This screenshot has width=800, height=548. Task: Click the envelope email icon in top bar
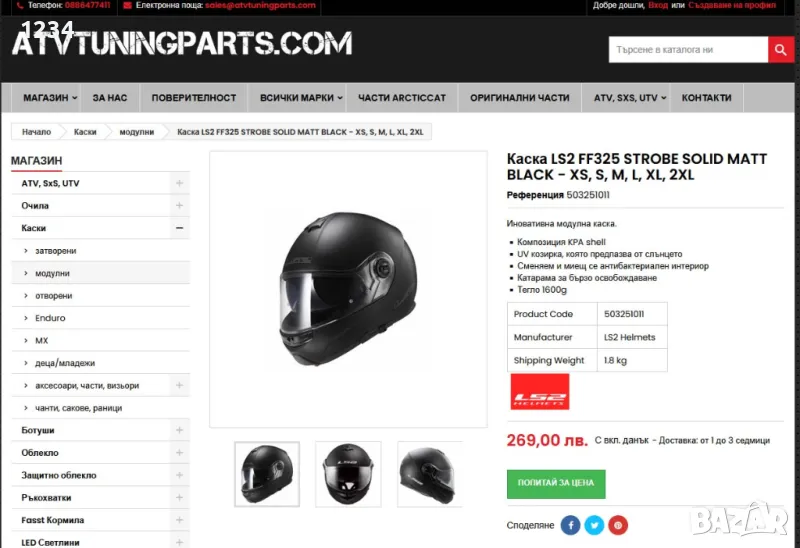pyautogui.click(x=128, y=6)
